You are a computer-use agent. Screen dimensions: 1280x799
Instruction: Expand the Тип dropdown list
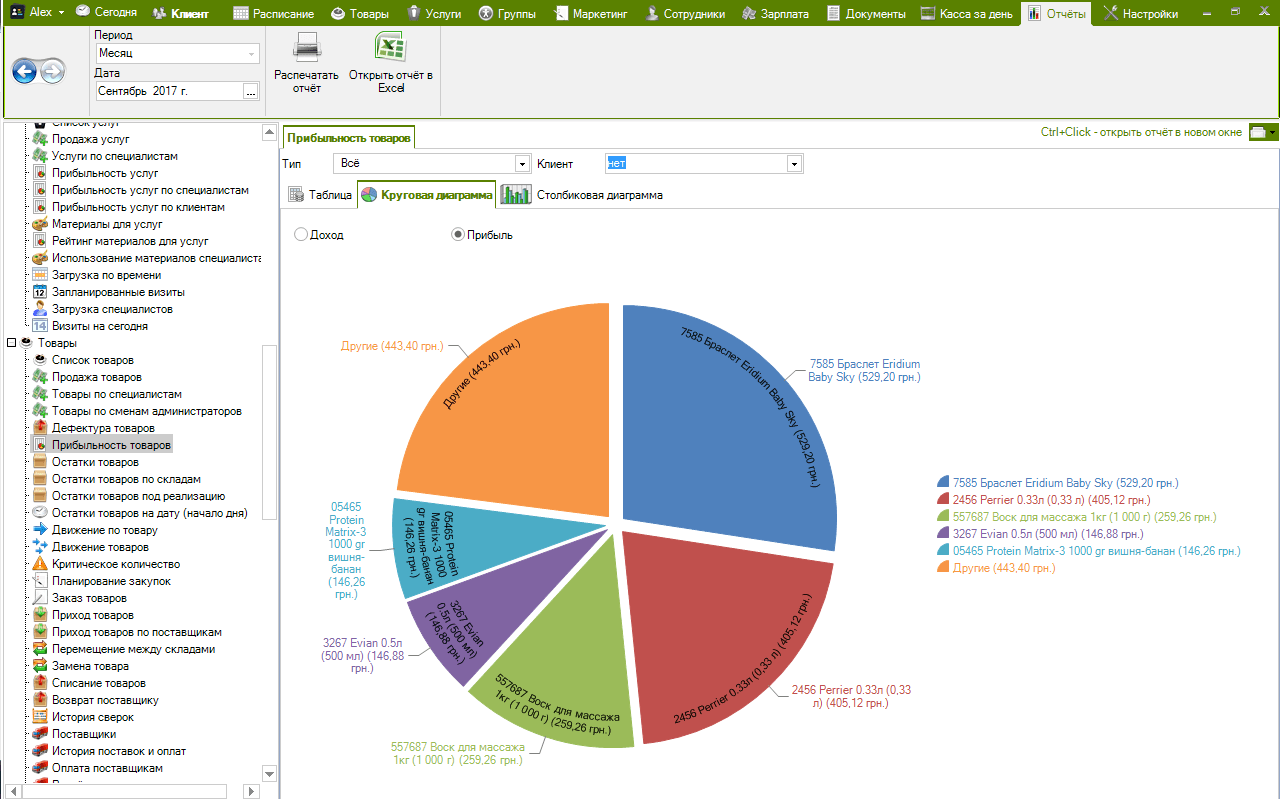click(x=522, y=164)
